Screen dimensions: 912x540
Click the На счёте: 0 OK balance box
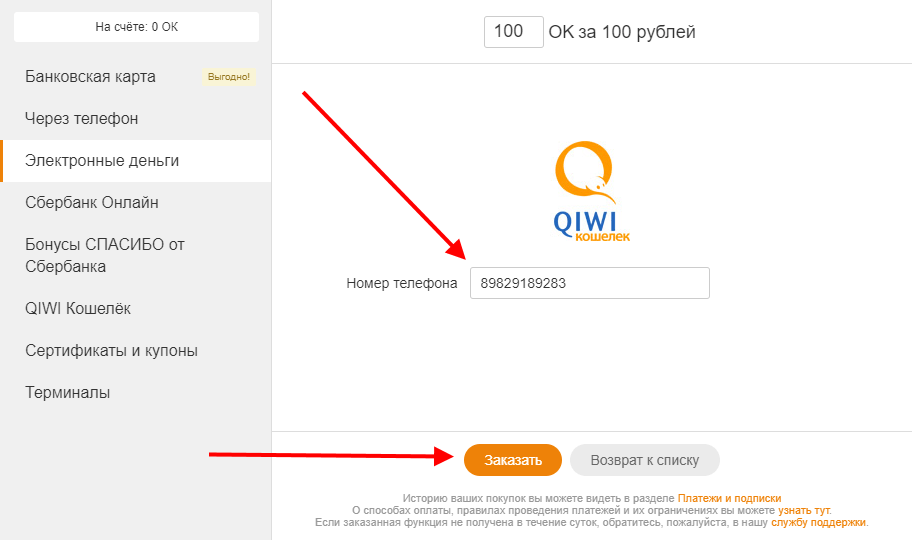[x=136, y=27]
